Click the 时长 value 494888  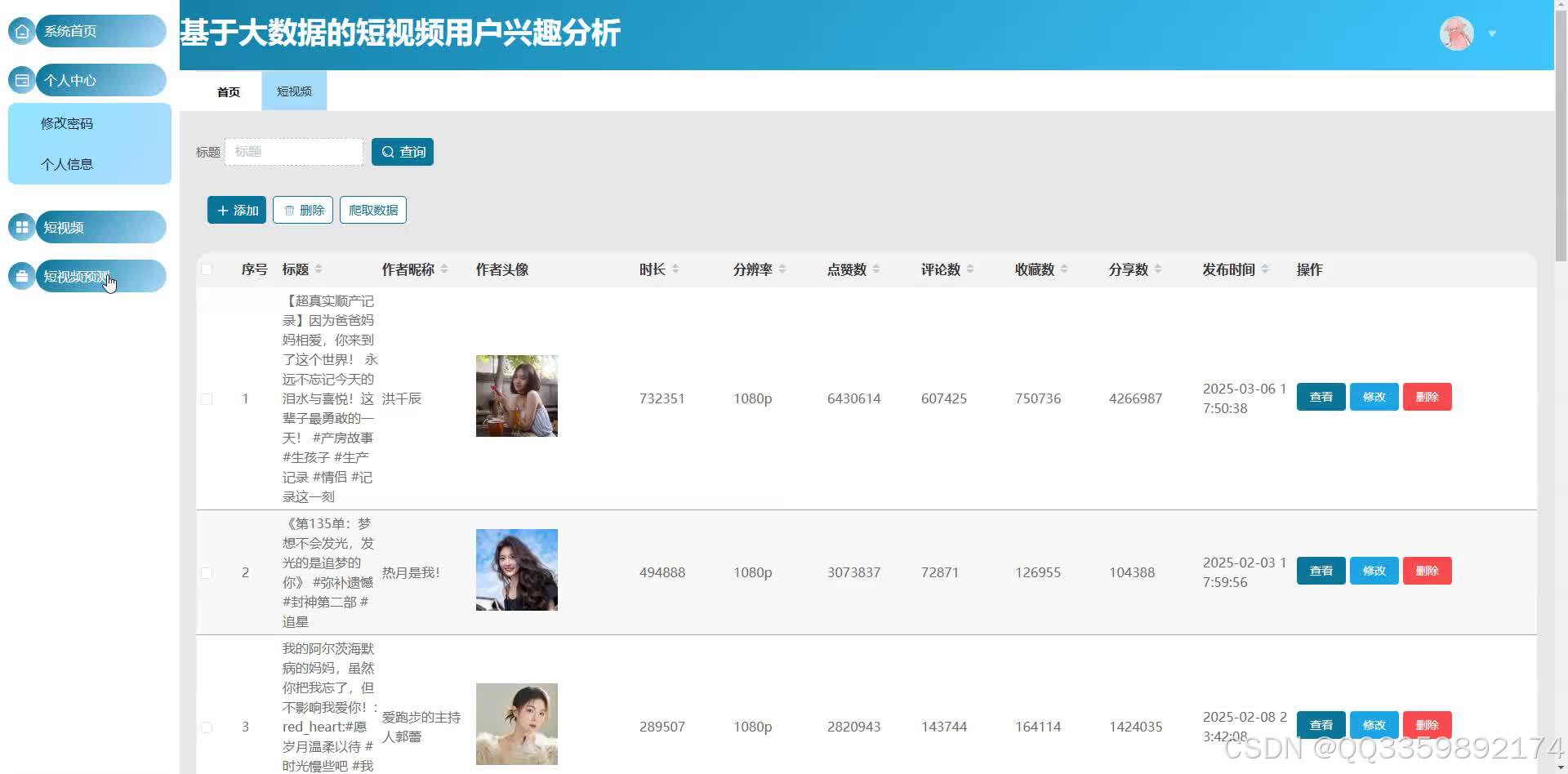[x=662, y=572]
